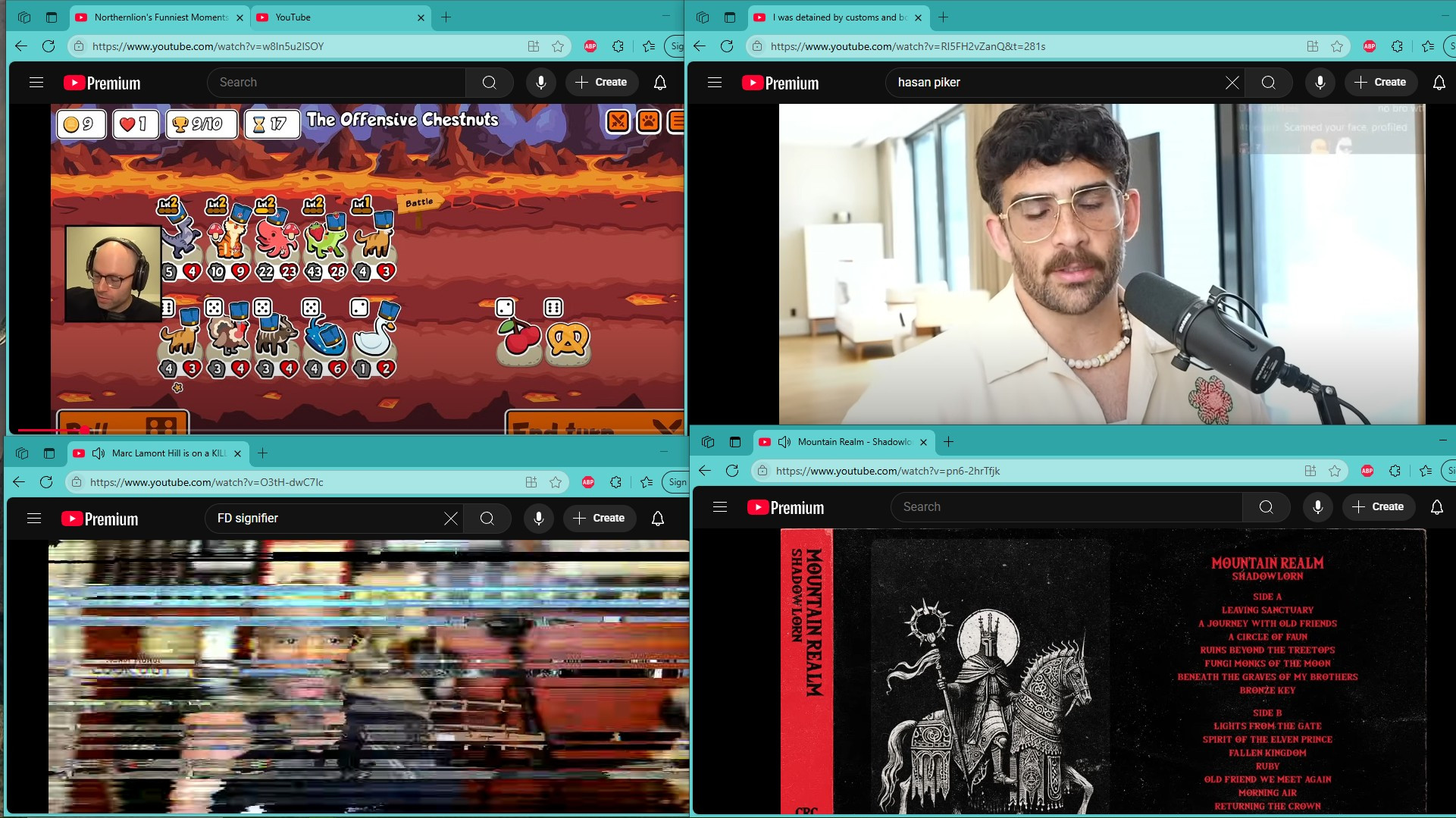The image size is (1456, 818).
Task: Open notifications bell in FD signifier window
Action: (x=658, y=519)
